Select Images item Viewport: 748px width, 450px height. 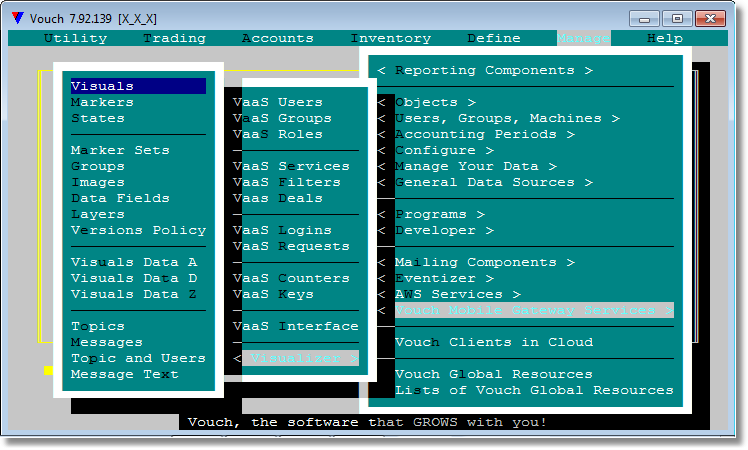98,182
